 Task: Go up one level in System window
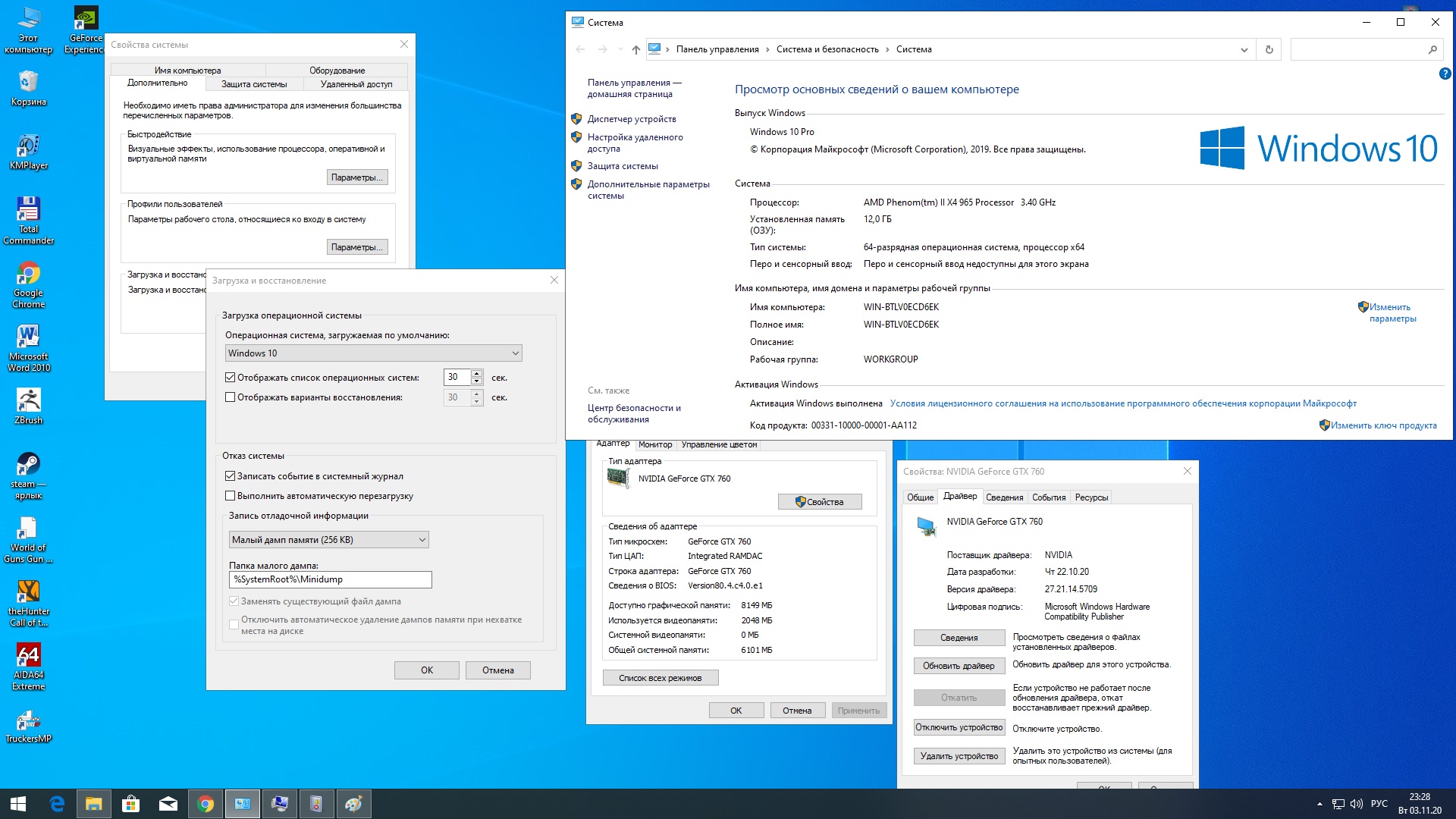coord(635,49)
